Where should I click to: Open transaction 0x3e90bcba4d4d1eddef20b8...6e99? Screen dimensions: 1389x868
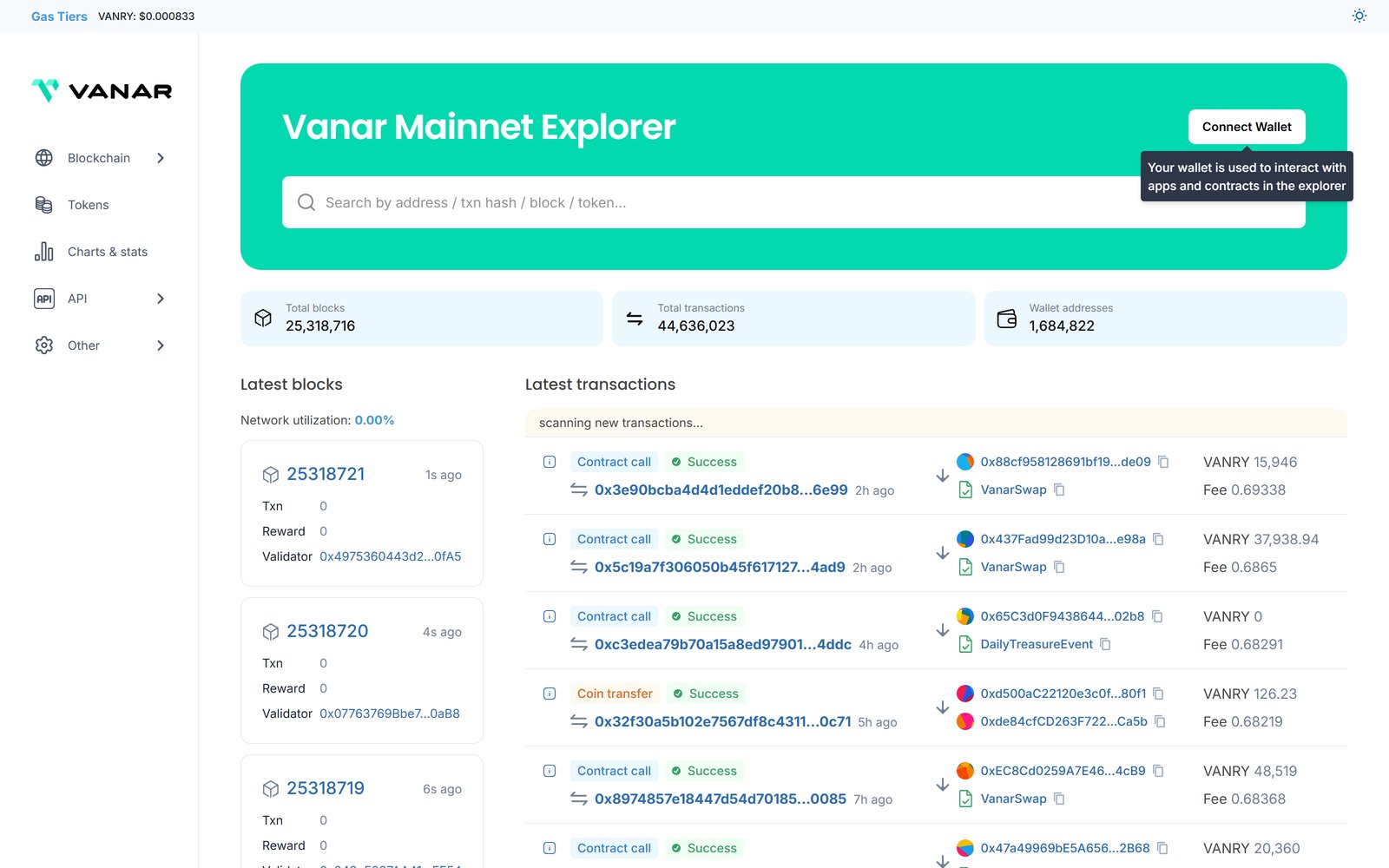(x=721, y=490)
